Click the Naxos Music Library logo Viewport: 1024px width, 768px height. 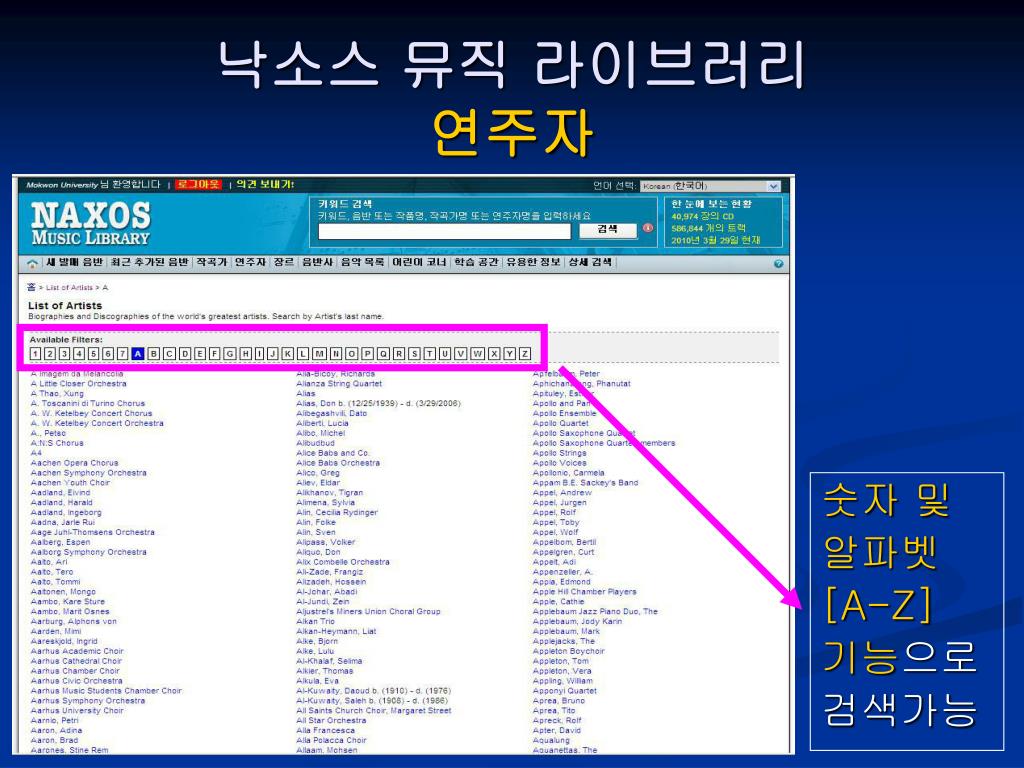pyautogui.click(x=91, y=223)
